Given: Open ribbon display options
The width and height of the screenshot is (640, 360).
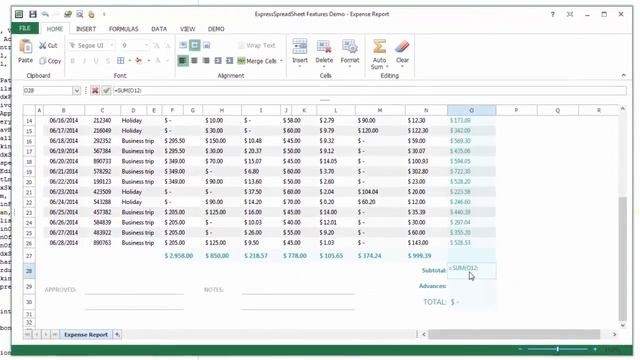Looking at the screenshot, I should (570, 14).
